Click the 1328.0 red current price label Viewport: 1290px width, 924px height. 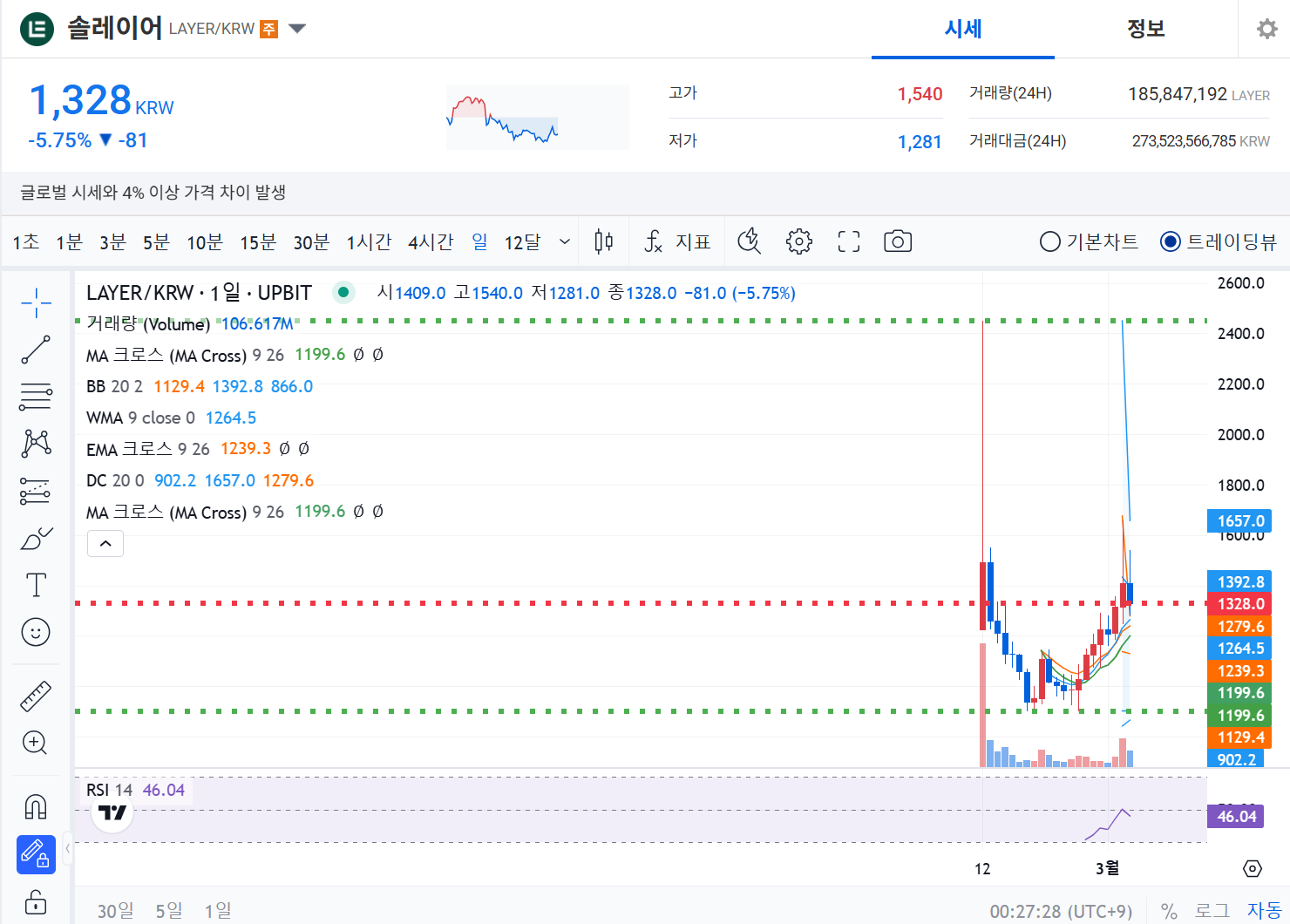(x=1239, y=603)
